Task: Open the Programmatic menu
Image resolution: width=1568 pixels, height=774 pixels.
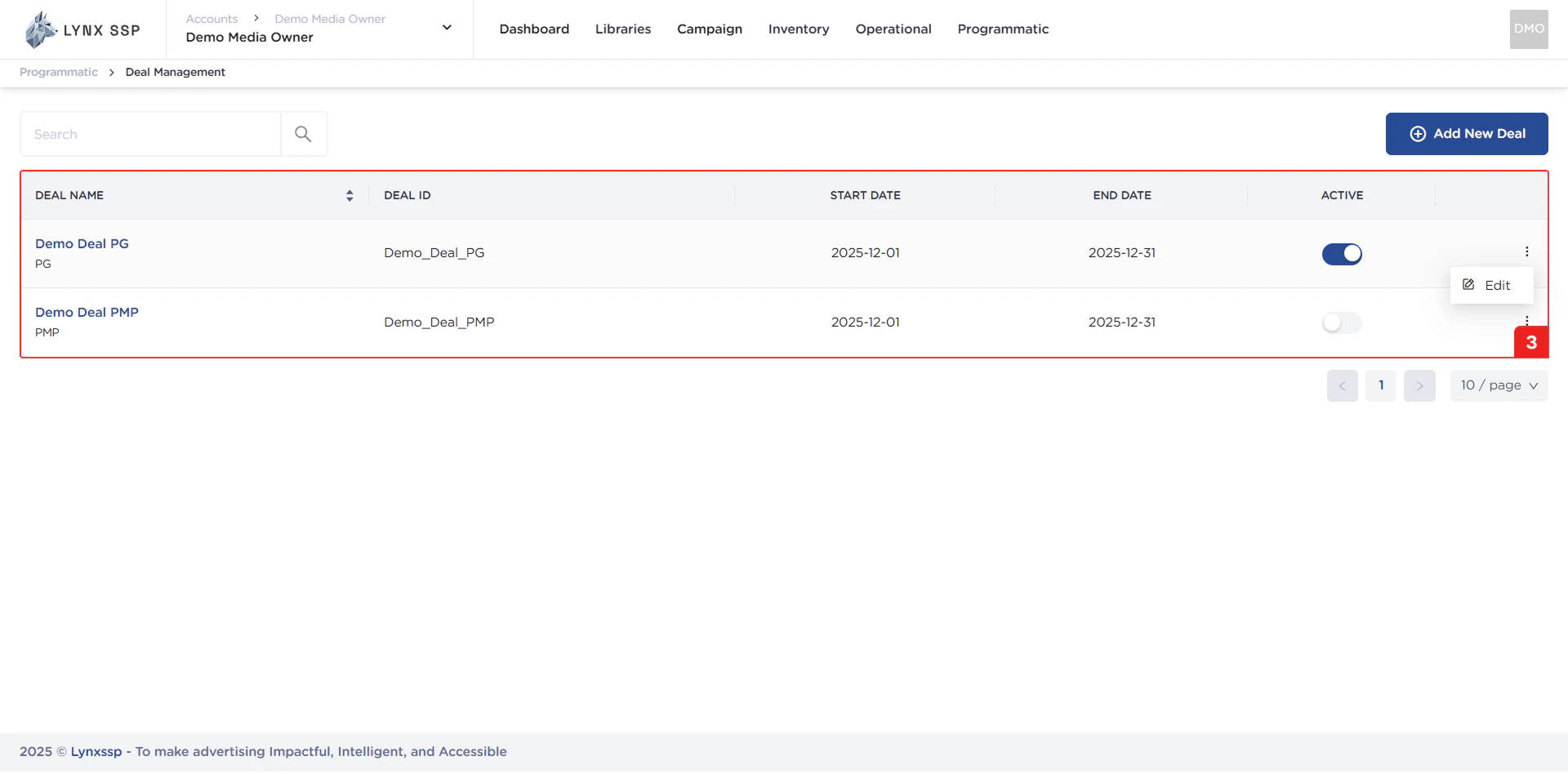Action: tap(1003, 29)
